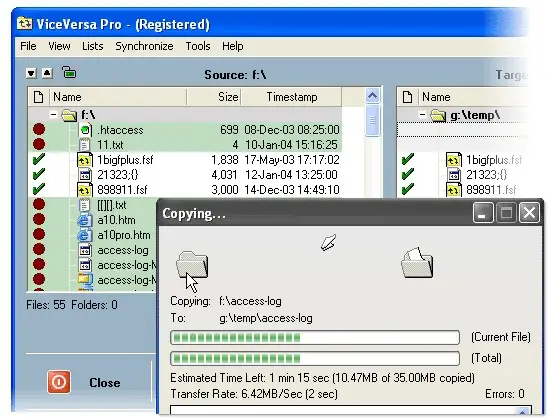
Task: Click the Source list scroll-up arrow
Action: tap(373, 95)
